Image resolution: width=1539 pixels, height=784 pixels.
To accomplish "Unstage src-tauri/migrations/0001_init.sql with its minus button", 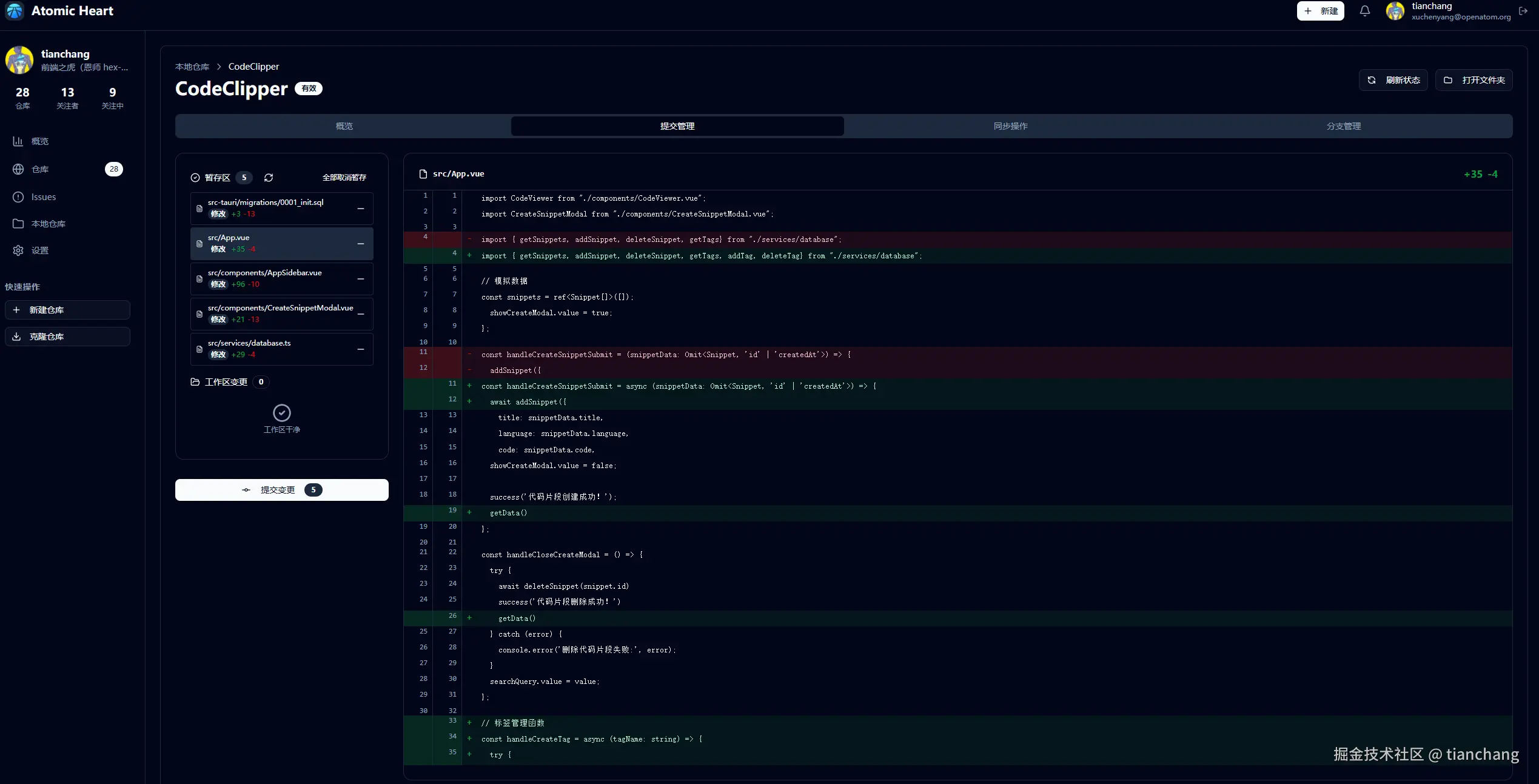I will pyautogui.click(x=361, y=209).
